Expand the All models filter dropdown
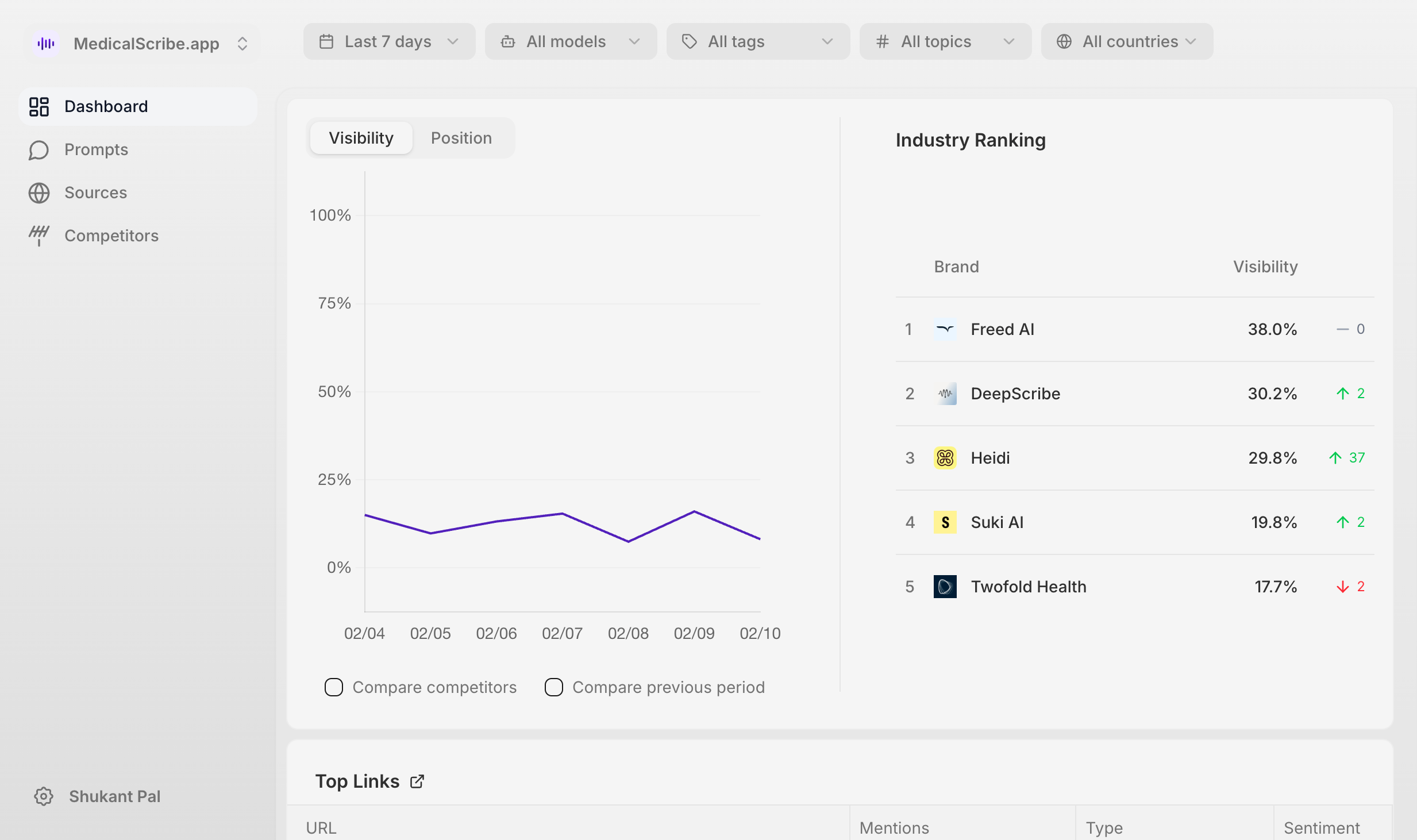Screen dimensions: 1417x840 point(571,41)
